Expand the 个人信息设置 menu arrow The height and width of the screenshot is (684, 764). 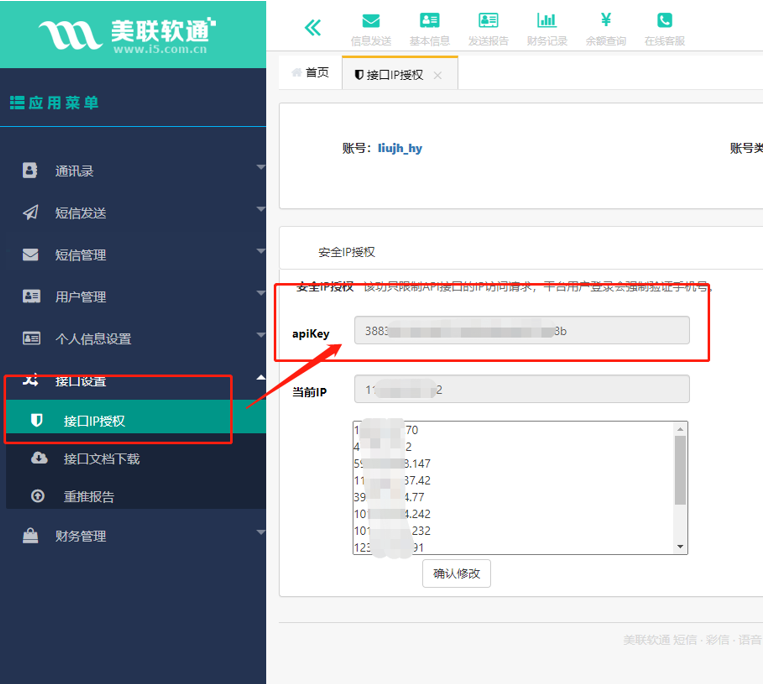pyautogui.click(x=261, y=335)
